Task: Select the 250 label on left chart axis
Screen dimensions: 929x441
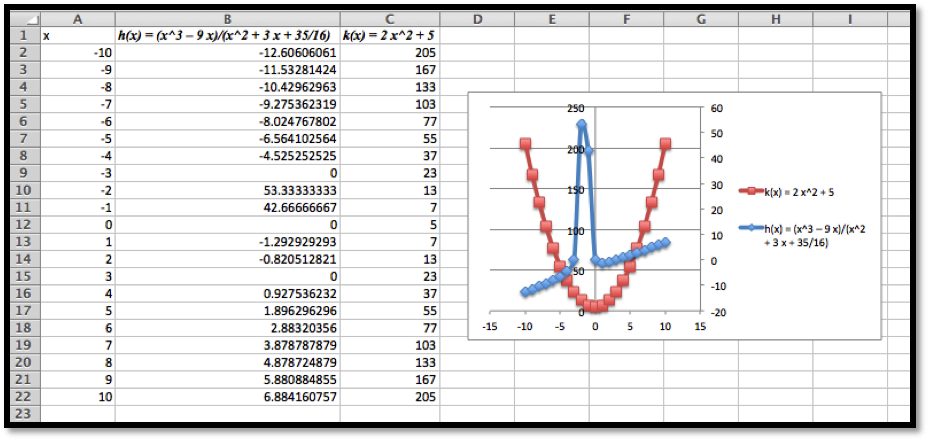Action: coord(574,108)
